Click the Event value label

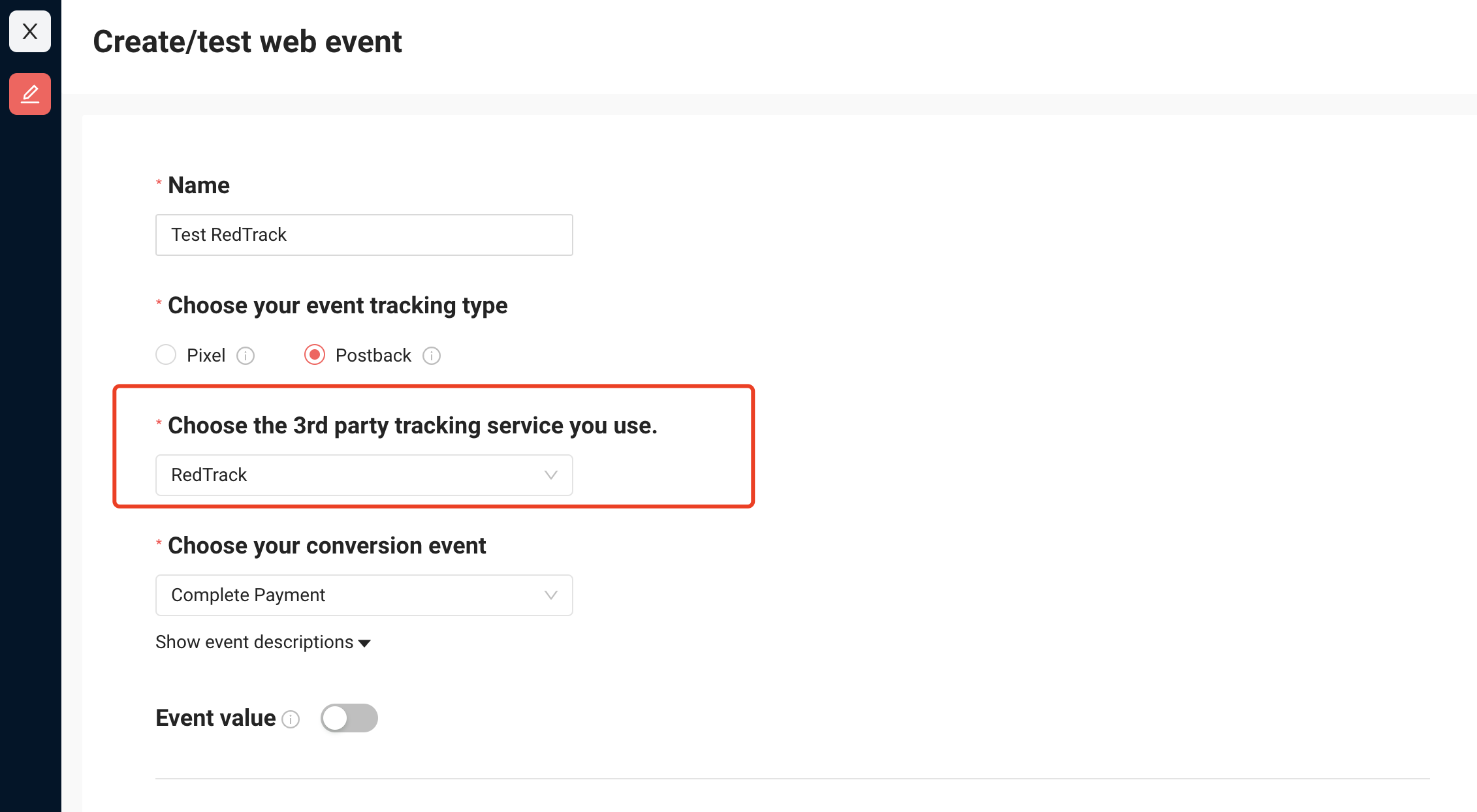pyautogui.click(x=215, y=718)
